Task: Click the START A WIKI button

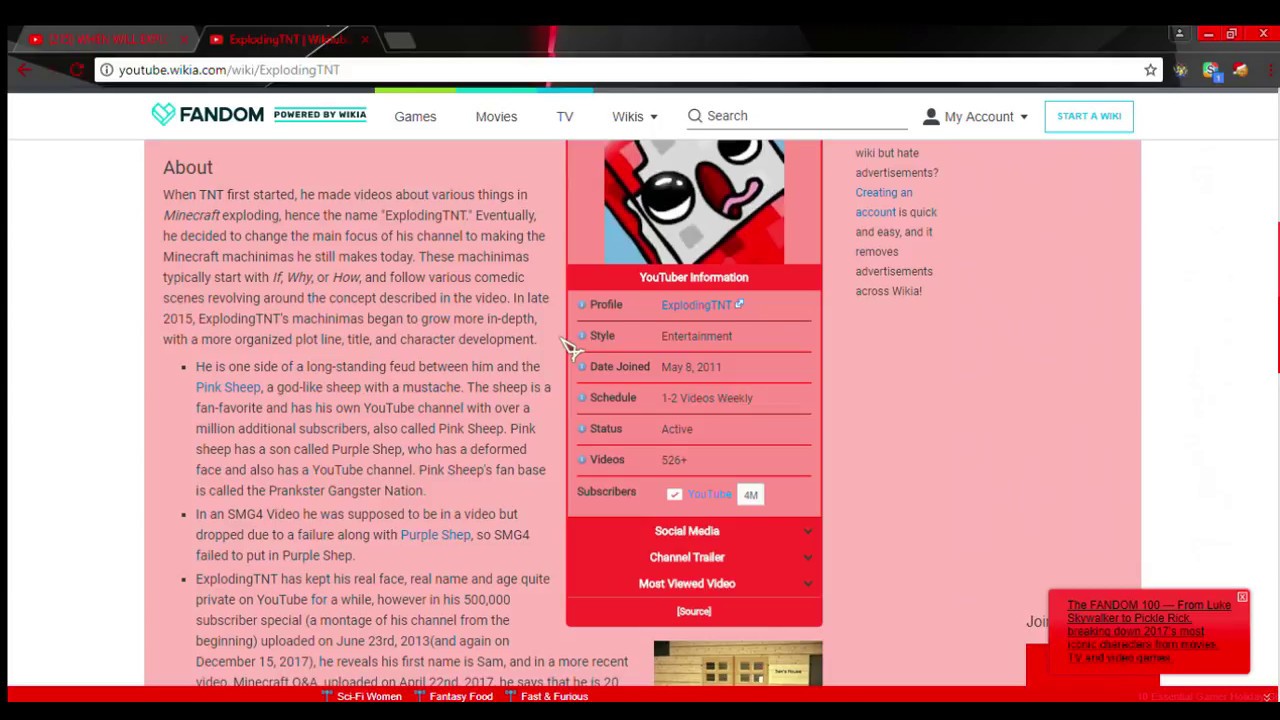Action: [1089, 116]
